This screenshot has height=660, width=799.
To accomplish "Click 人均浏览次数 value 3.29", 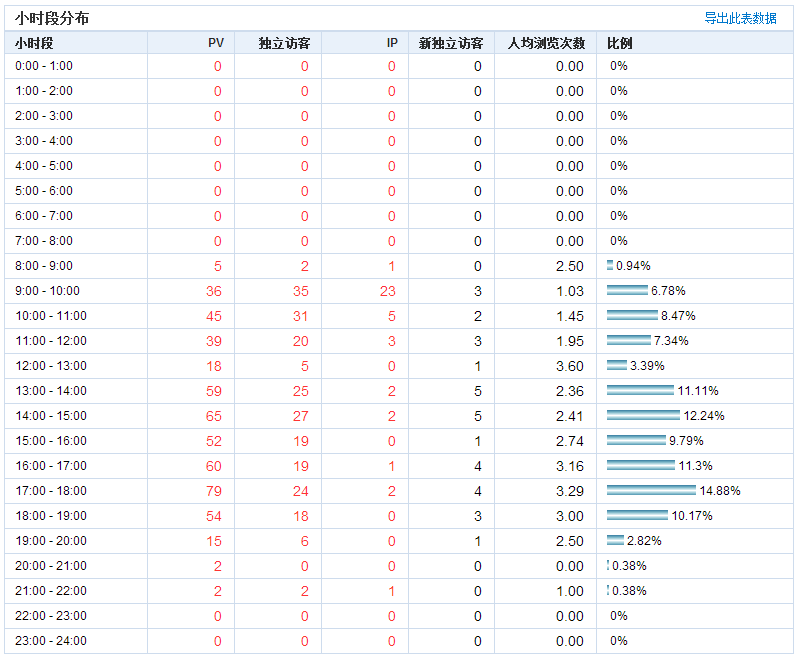I will click(x=570, y=491).
